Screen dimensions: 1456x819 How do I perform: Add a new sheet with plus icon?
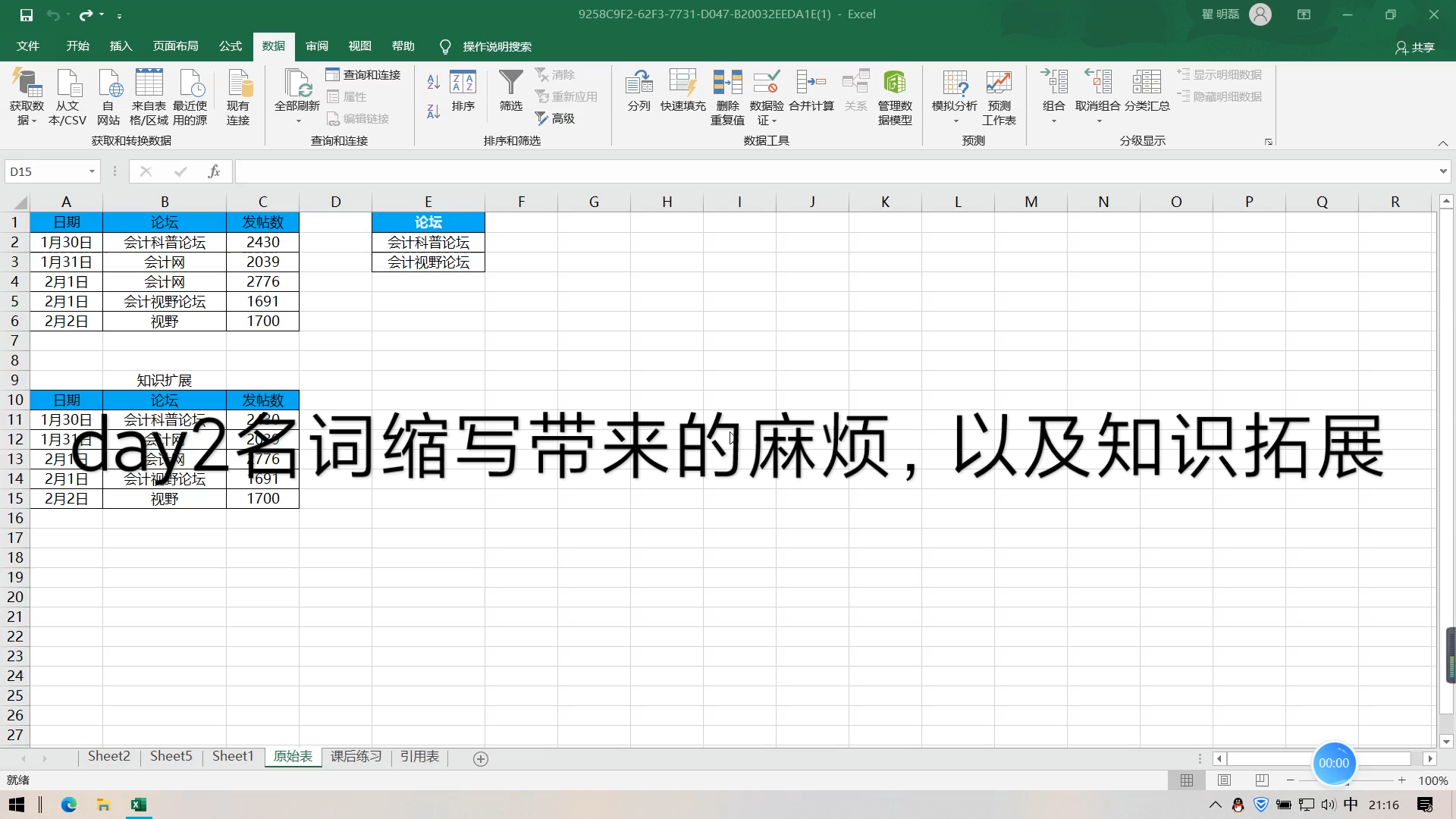[x=481, y=758]
